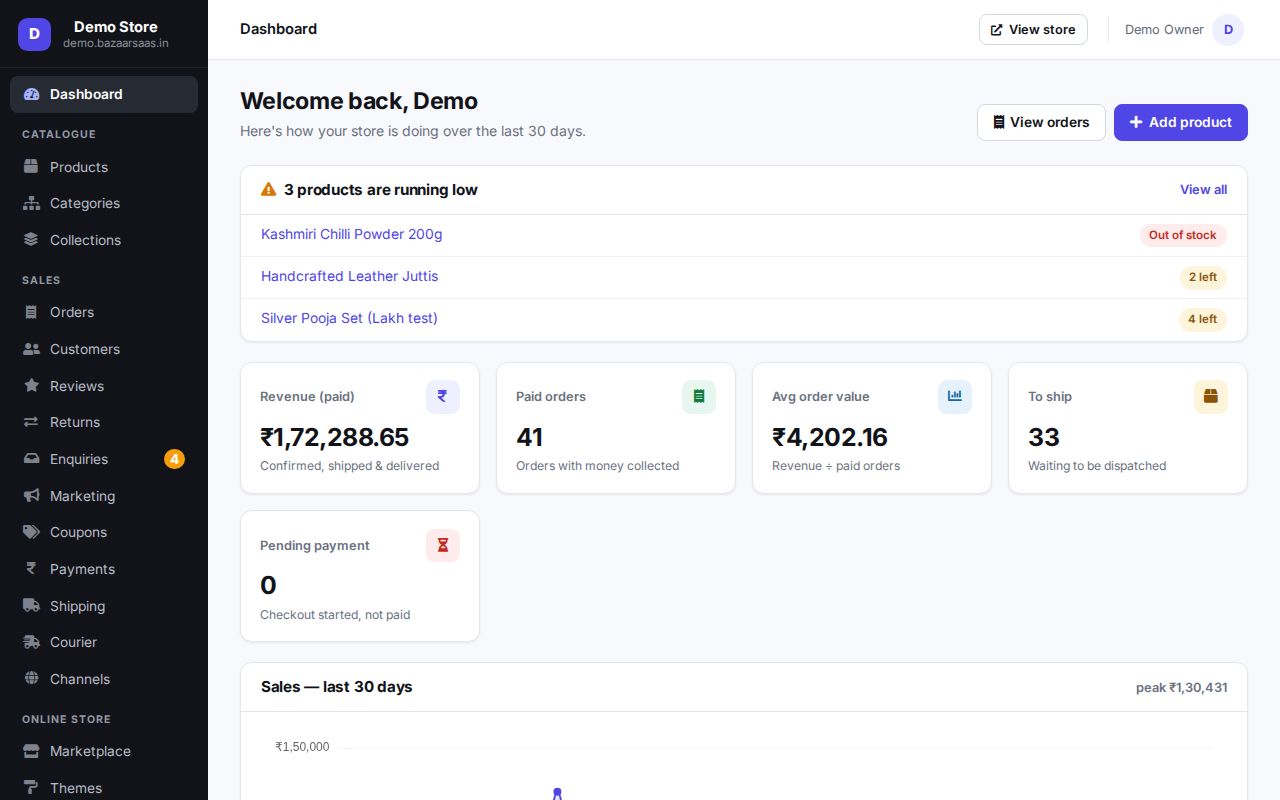Click the View orders button

click(1041, 122)
